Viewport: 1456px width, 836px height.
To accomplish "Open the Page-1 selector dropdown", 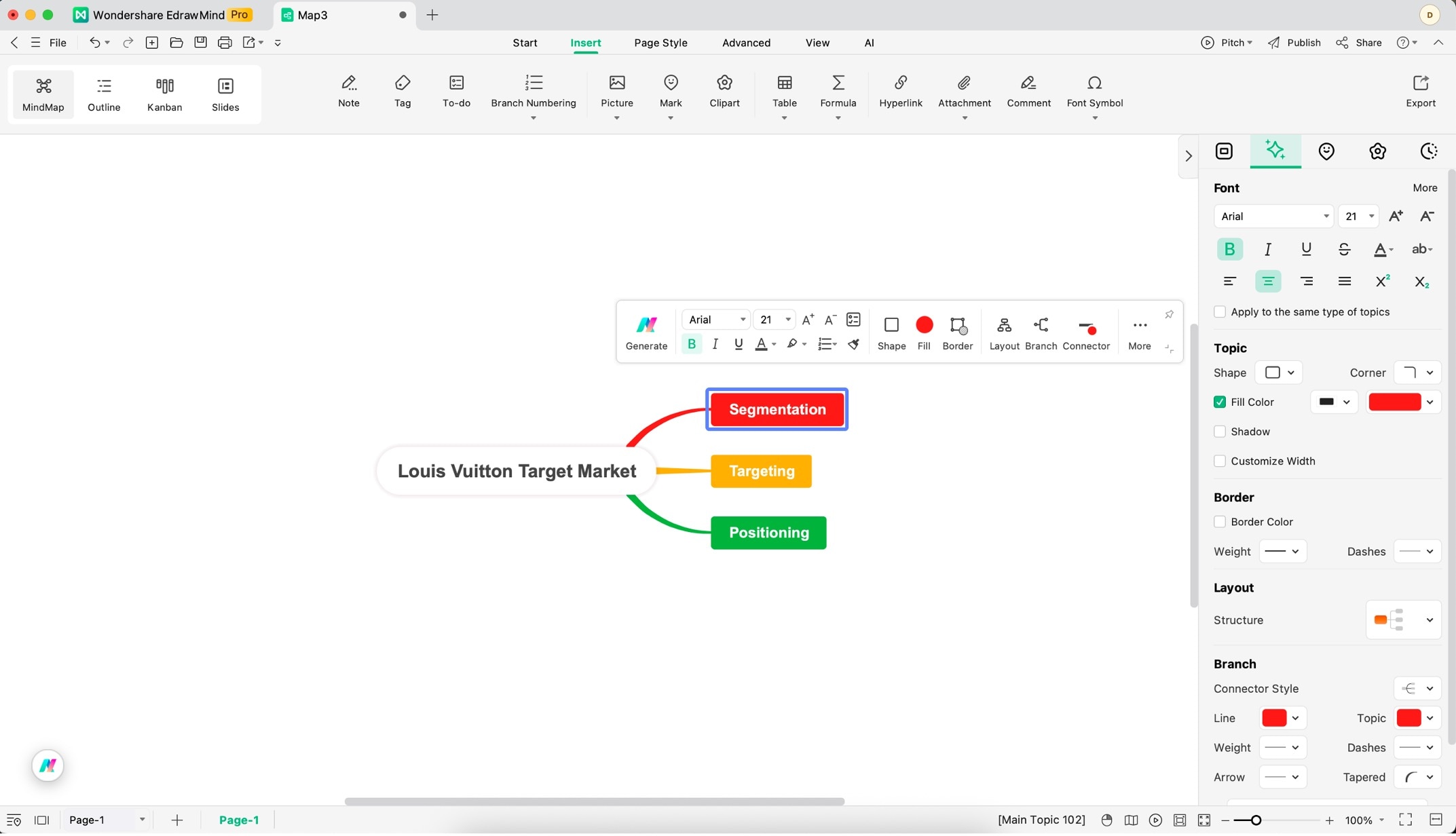I will (107, 820).
